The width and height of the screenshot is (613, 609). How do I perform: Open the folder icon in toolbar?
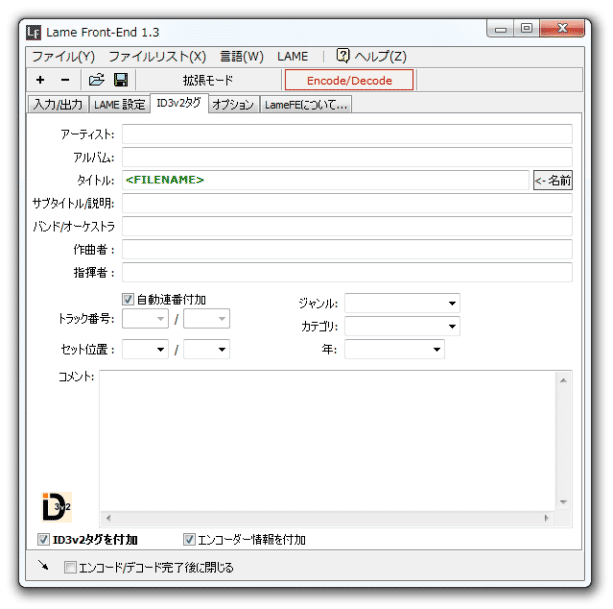coord(96,80)
